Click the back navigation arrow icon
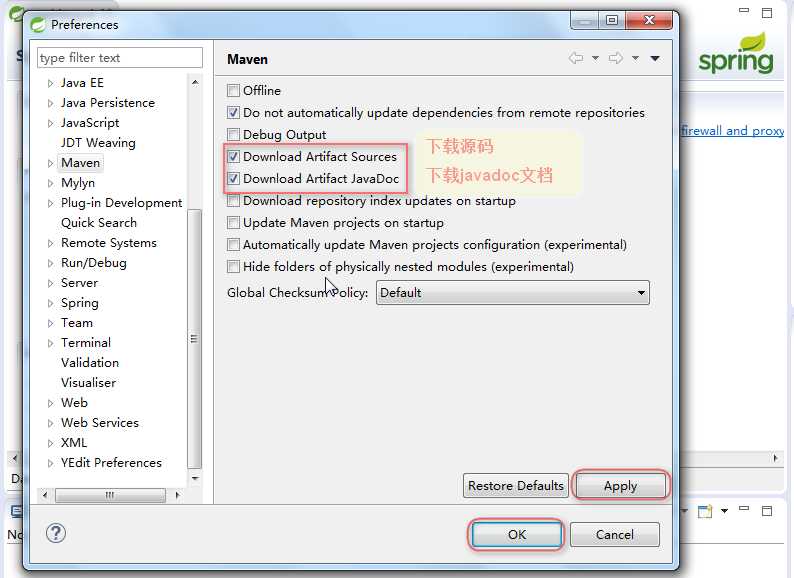Screen dimensions: 794x578 coord(576,58)
